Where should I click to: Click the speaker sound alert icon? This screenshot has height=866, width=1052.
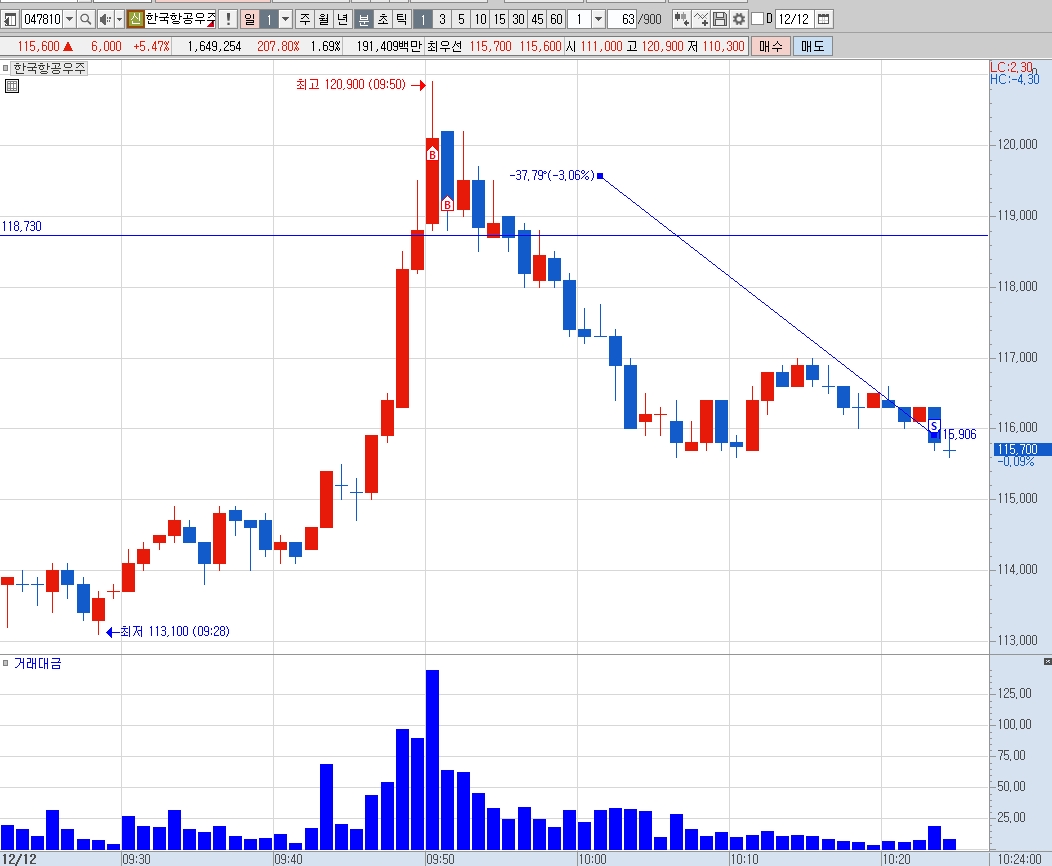pos(105,19)
